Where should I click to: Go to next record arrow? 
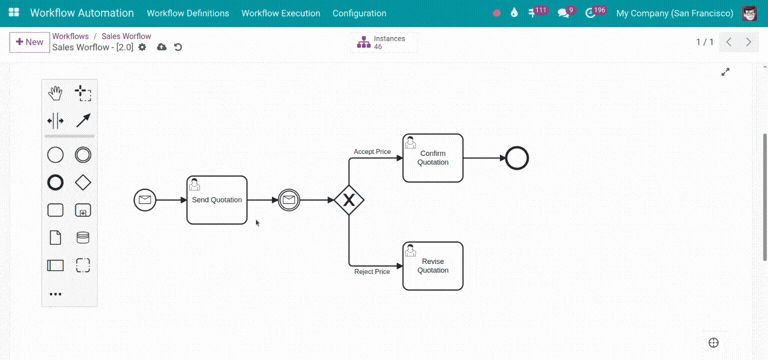point(748,42)
